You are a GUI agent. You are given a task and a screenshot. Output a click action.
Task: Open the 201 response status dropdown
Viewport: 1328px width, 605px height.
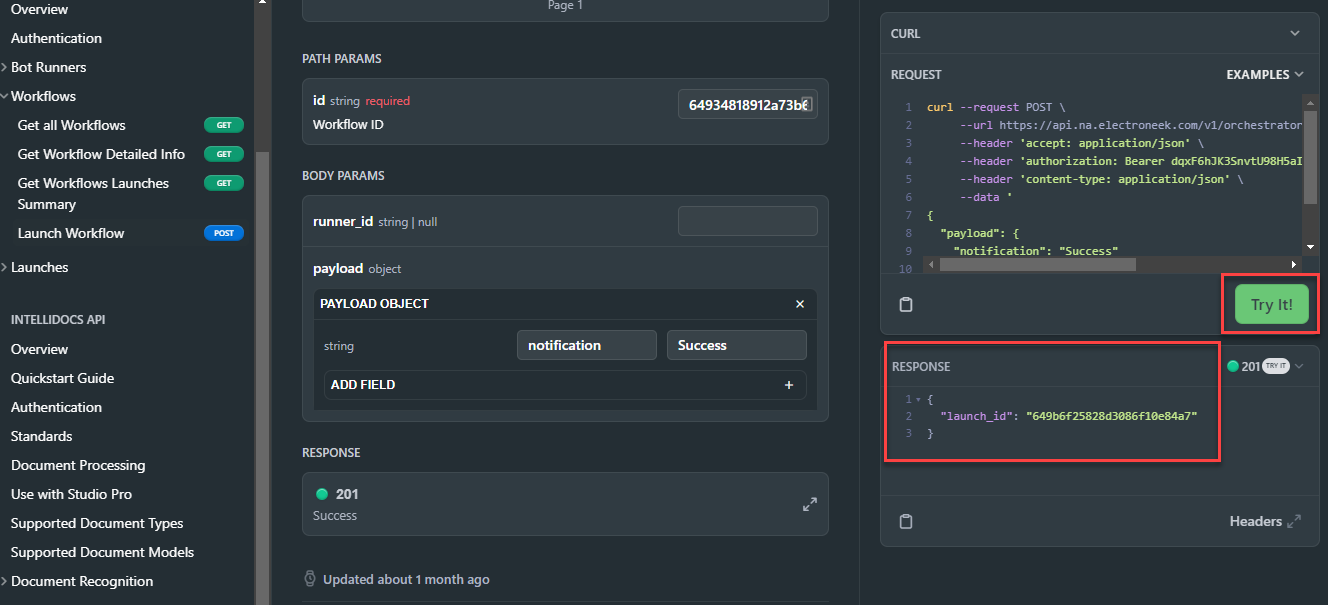[x=1265, y=366]
